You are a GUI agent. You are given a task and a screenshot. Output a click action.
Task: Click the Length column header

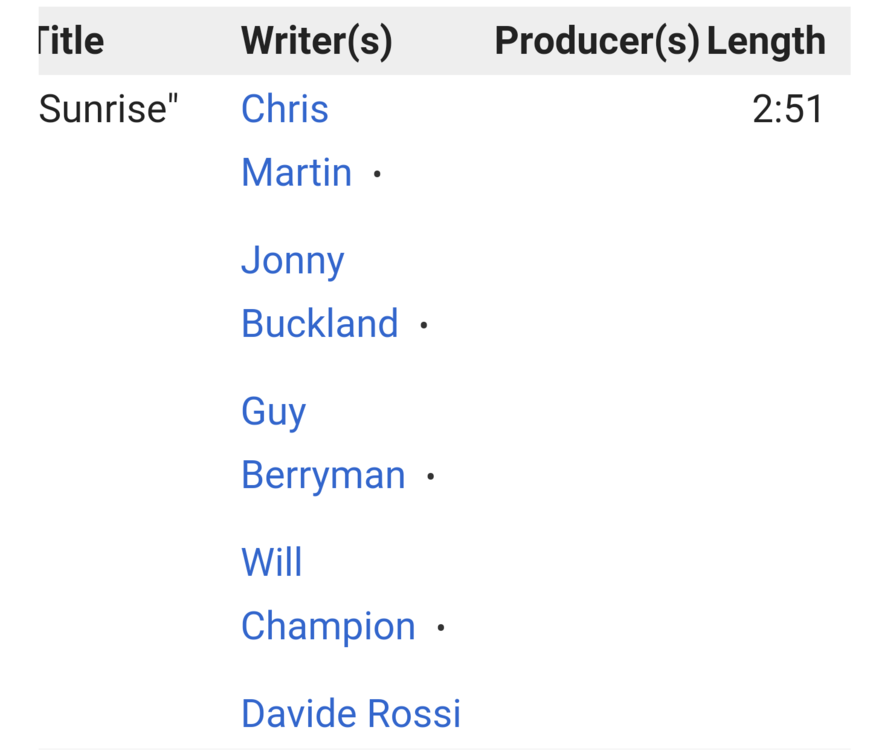click(766, 41)
